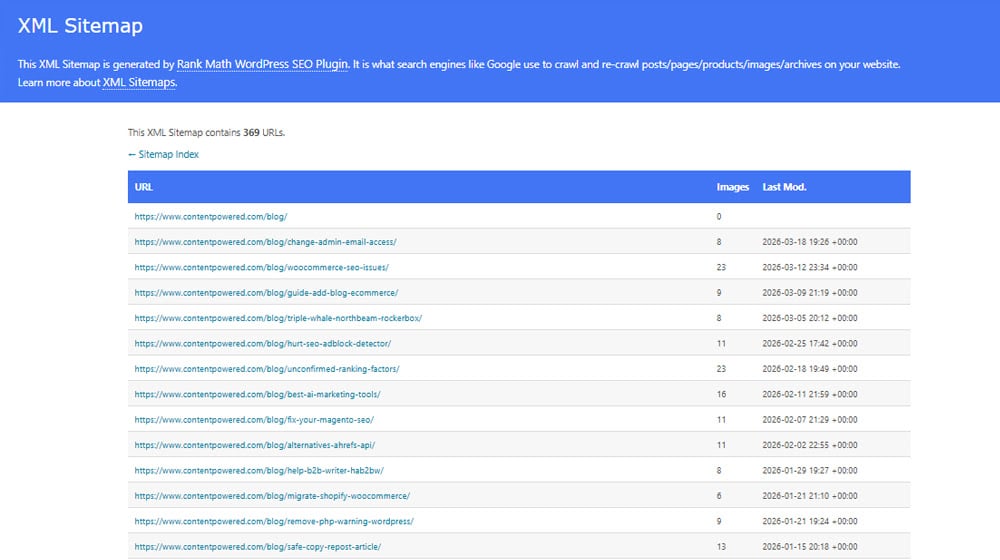The width and height of the screenshot is (1000, 560).
Task: Click image count 6 in migrate-shopify-woocommerce row
Action: 719,496
